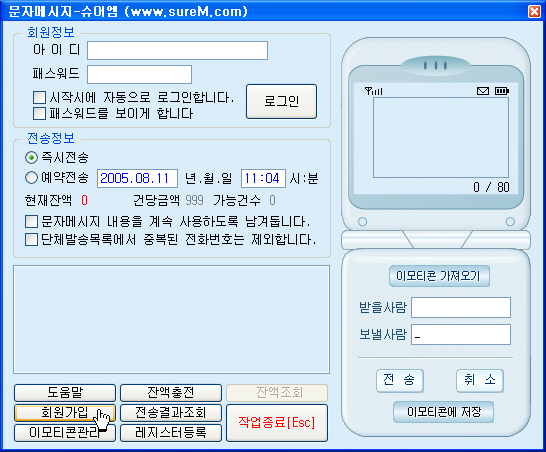Screen dimensions: 546x452
Task: Click the 전 송 send button
Action: [400, 381]
